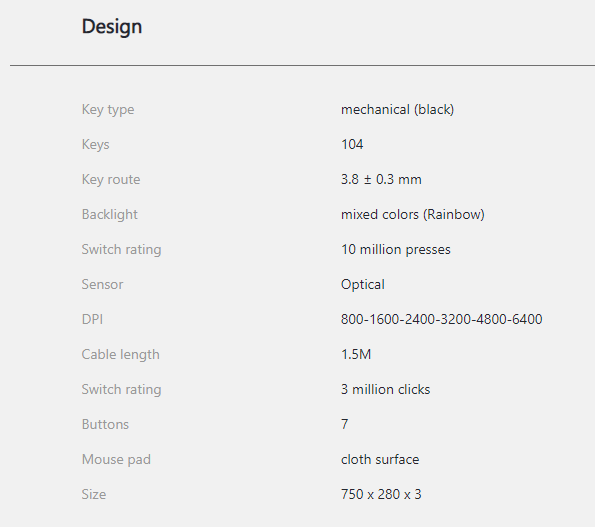
Task: Select the Key route label
Action: point(111,179)
